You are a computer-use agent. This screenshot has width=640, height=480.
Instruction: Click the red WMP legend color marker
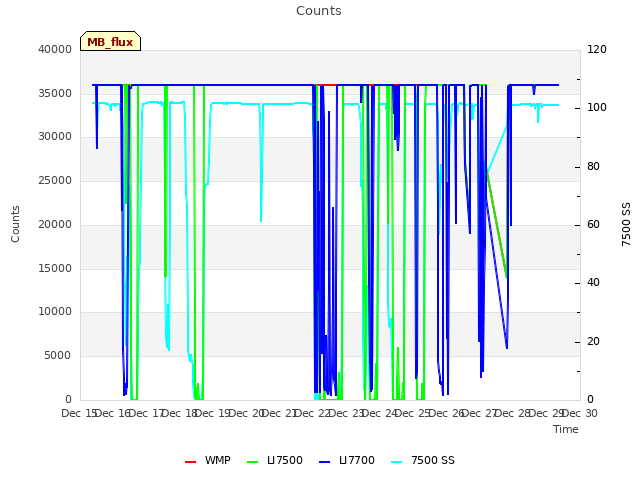click(190, 462)
